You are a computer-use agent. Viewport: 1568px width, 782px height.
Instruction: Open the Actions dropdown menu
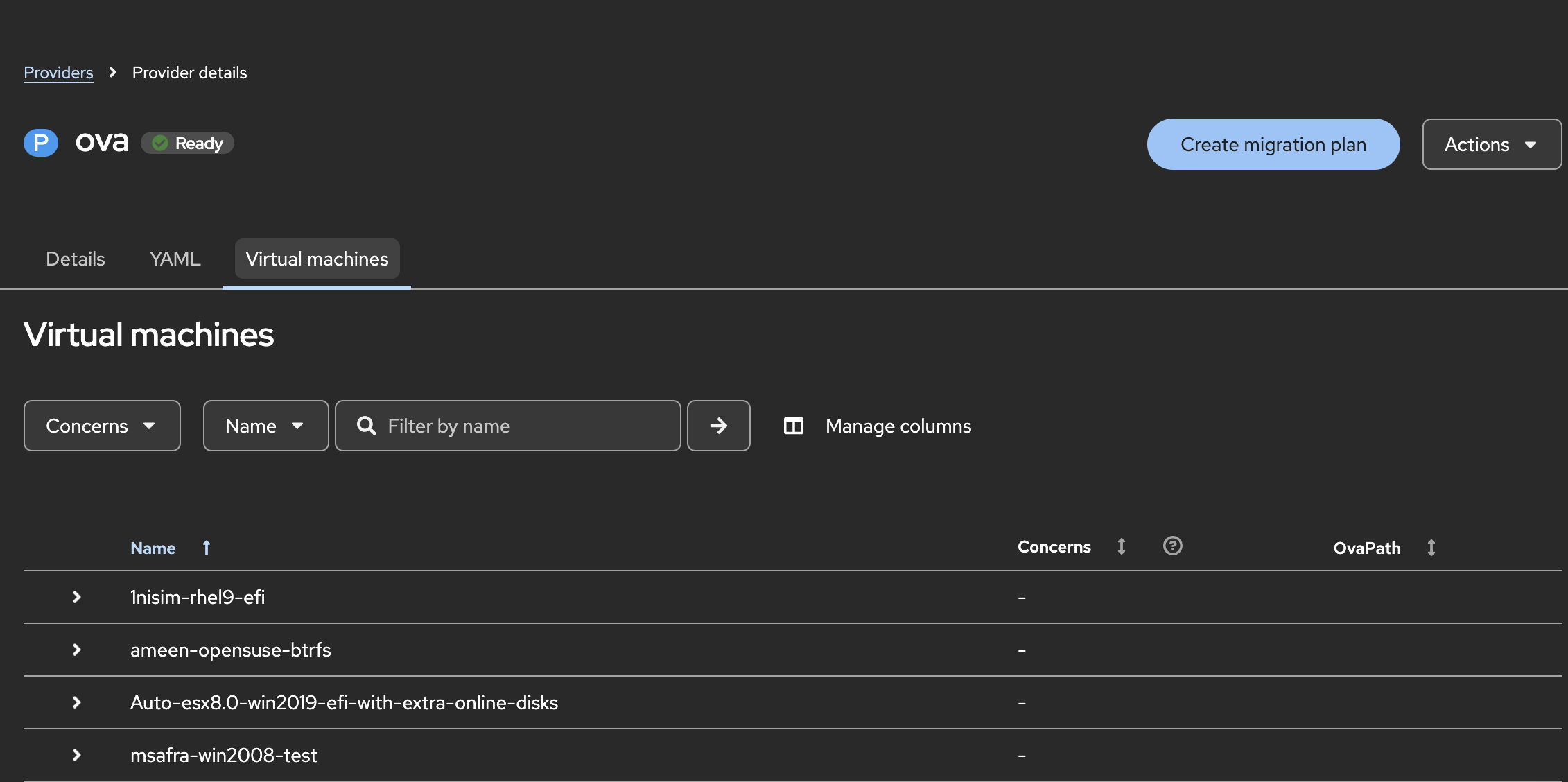(x=1491, y=144)
